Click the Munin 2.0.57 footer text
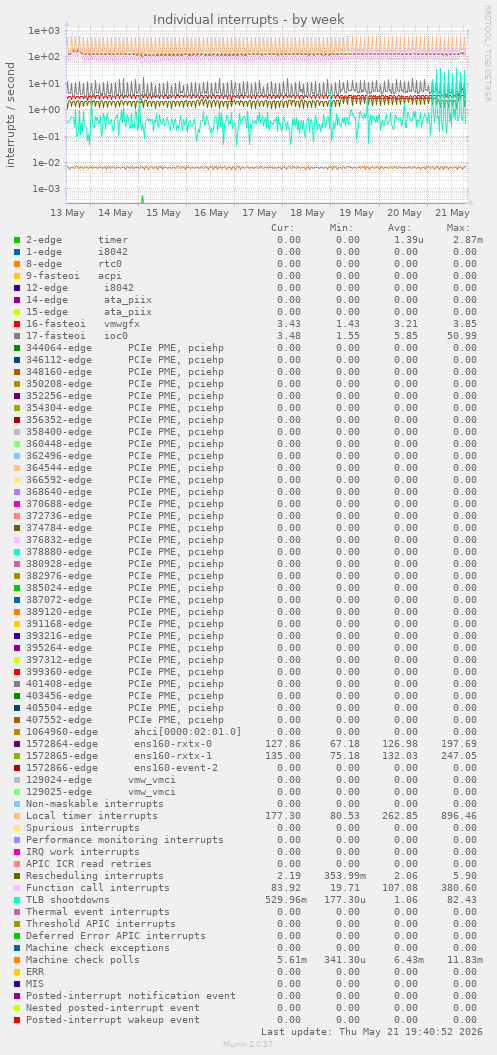Viewport: 497px width, 1055px height. click(248, 1044)
